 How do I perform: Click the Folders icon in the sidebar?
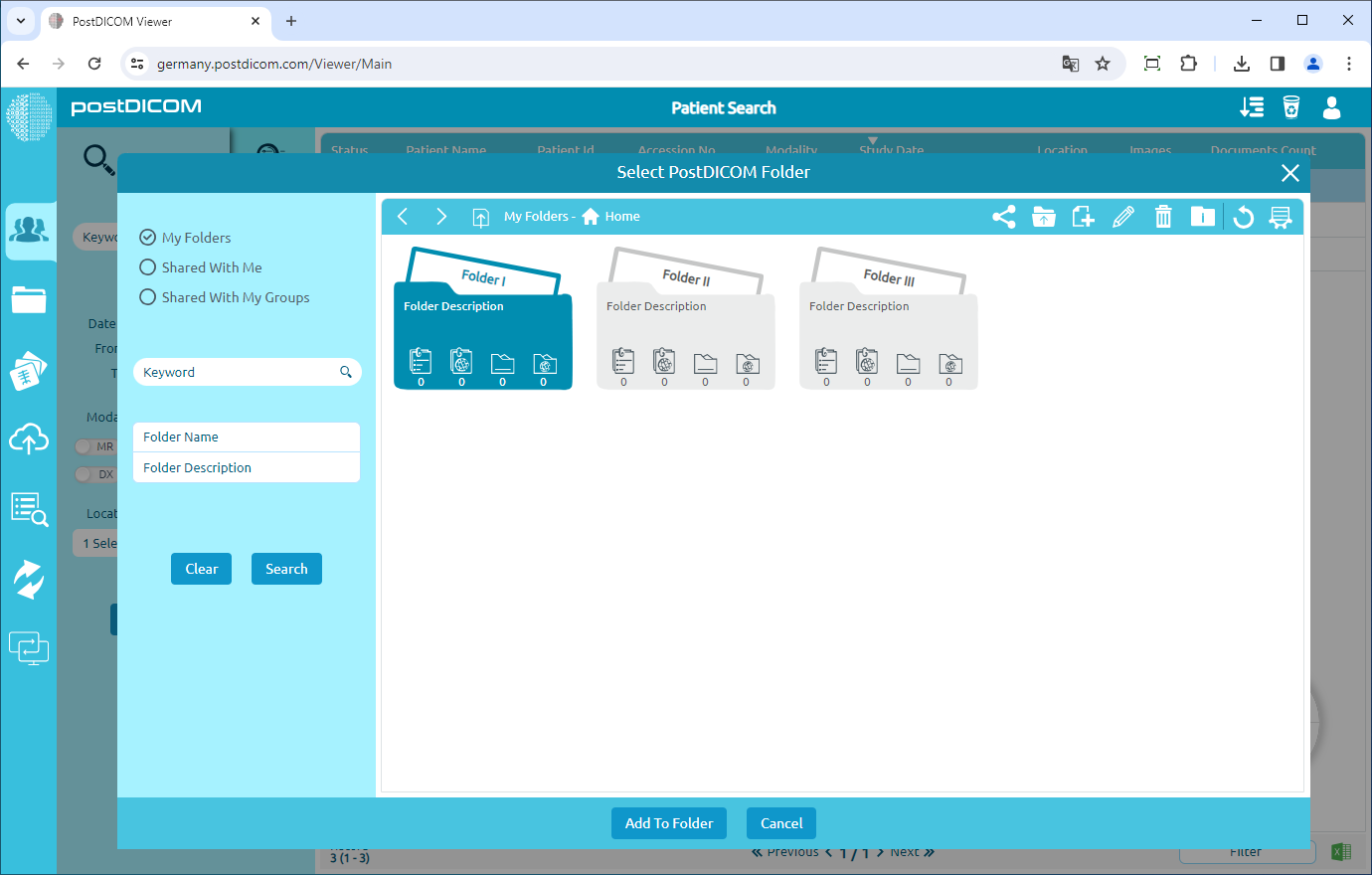[x=30, y=300]
